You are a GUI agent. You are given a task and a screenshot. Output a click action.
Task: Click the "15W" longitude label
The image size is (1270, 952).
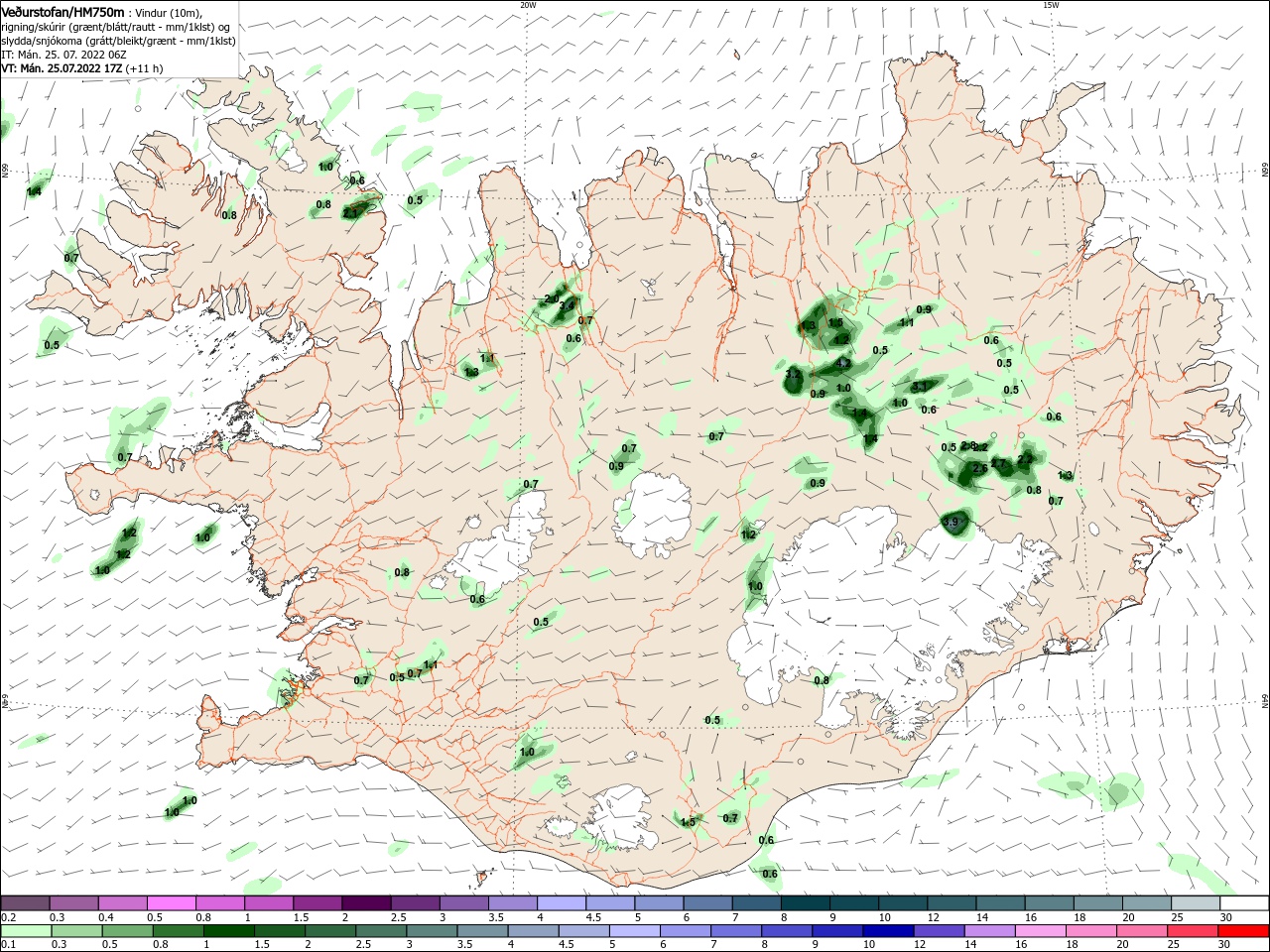1051,5
